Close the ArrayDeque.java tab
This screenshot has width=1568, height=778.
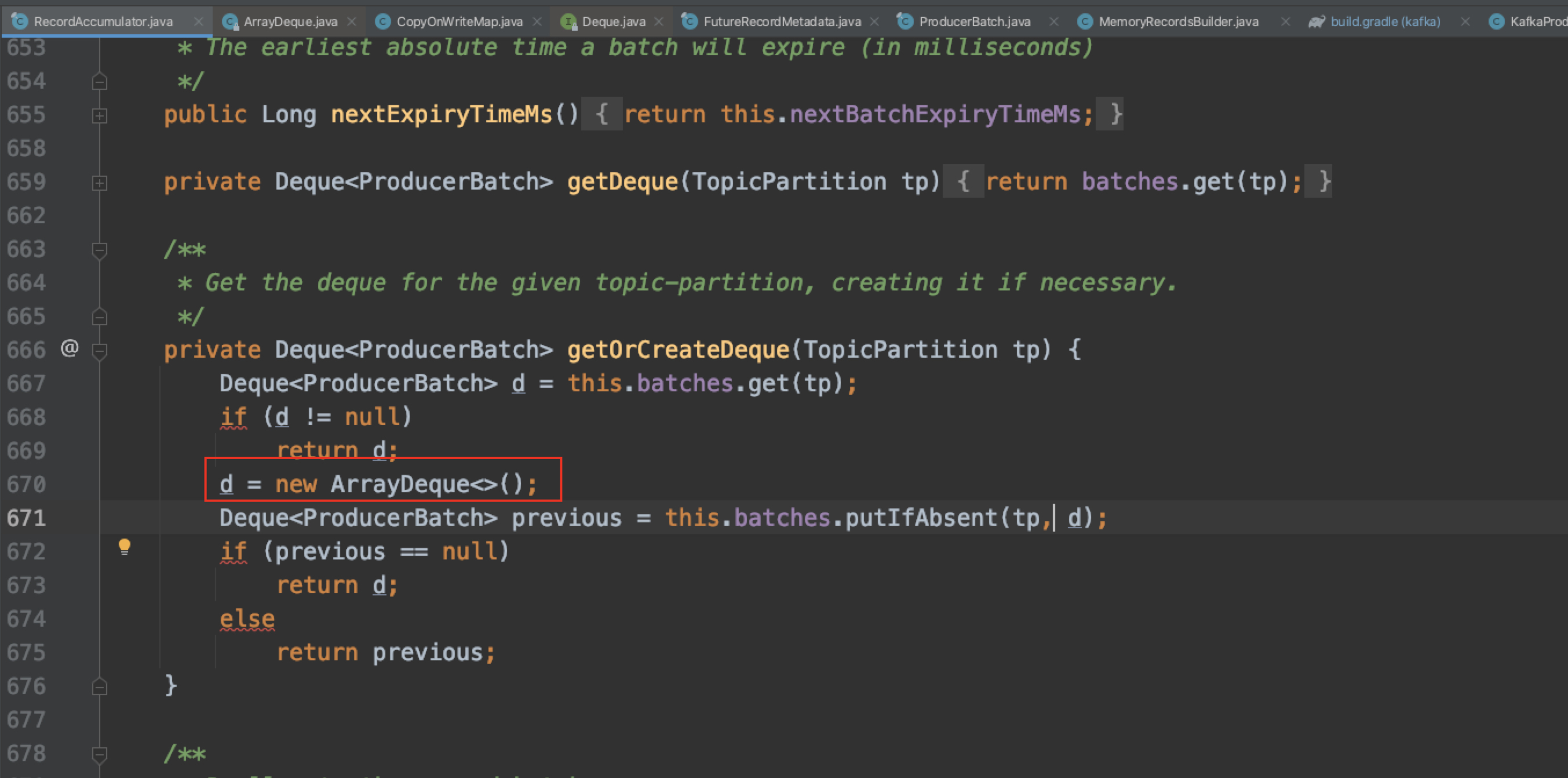pyautogui.click(x=352, y=22)
